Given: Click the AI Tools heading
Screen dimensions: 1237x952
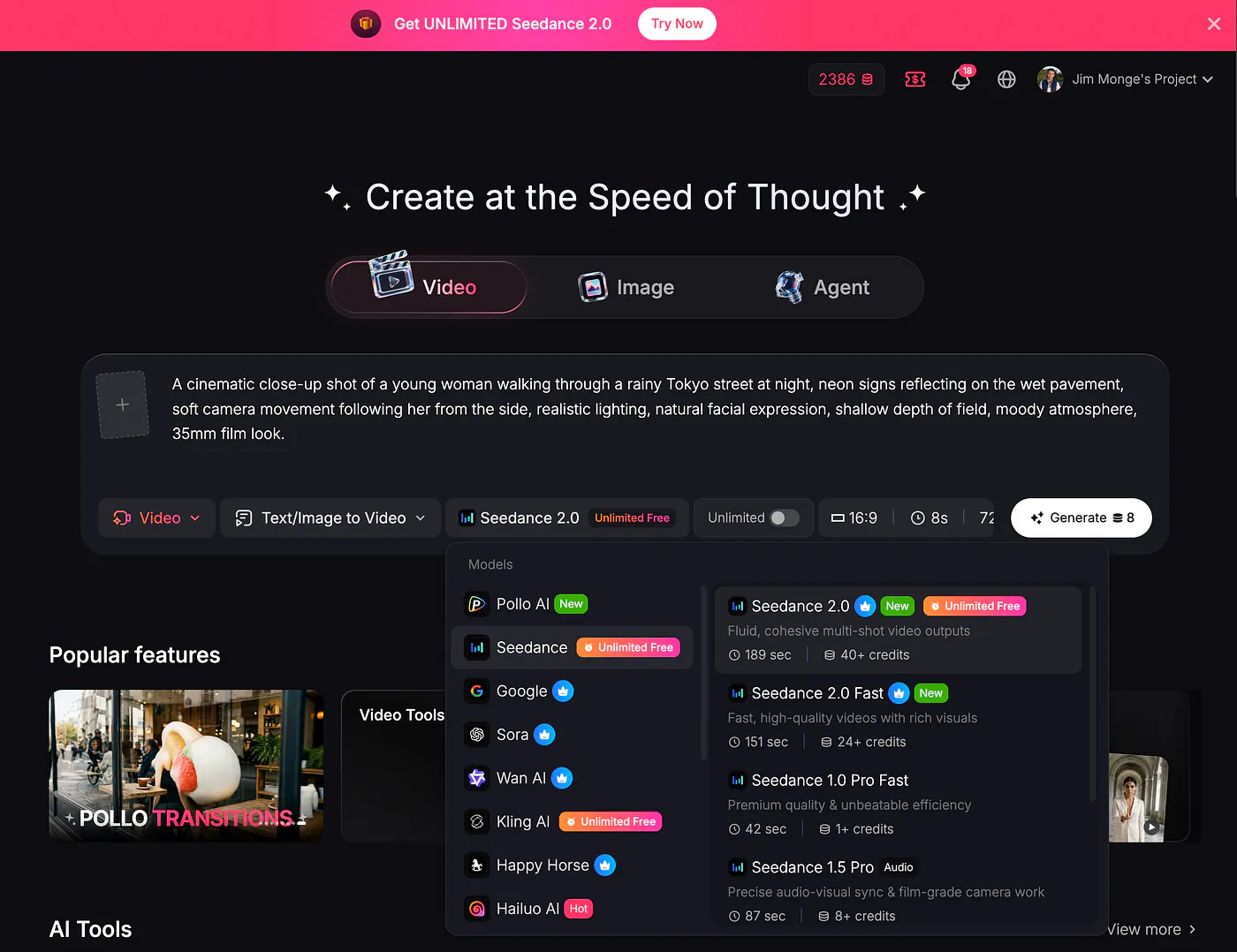Looking at the screenshot, I should click(x=90, y=929).
